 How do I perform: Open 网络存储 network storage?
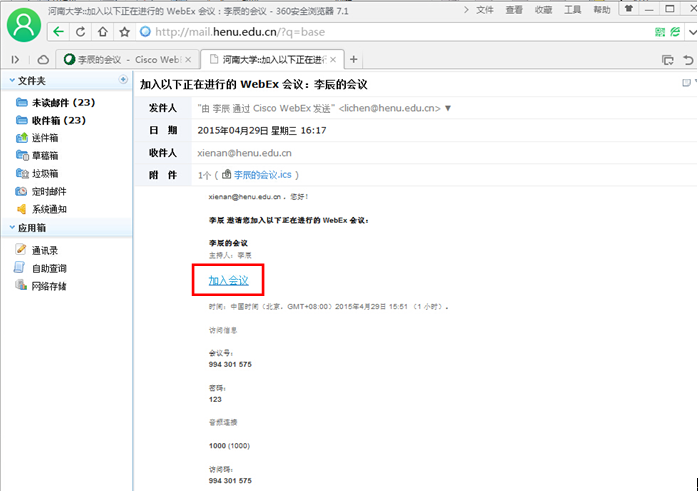click(x=49, y=286)
